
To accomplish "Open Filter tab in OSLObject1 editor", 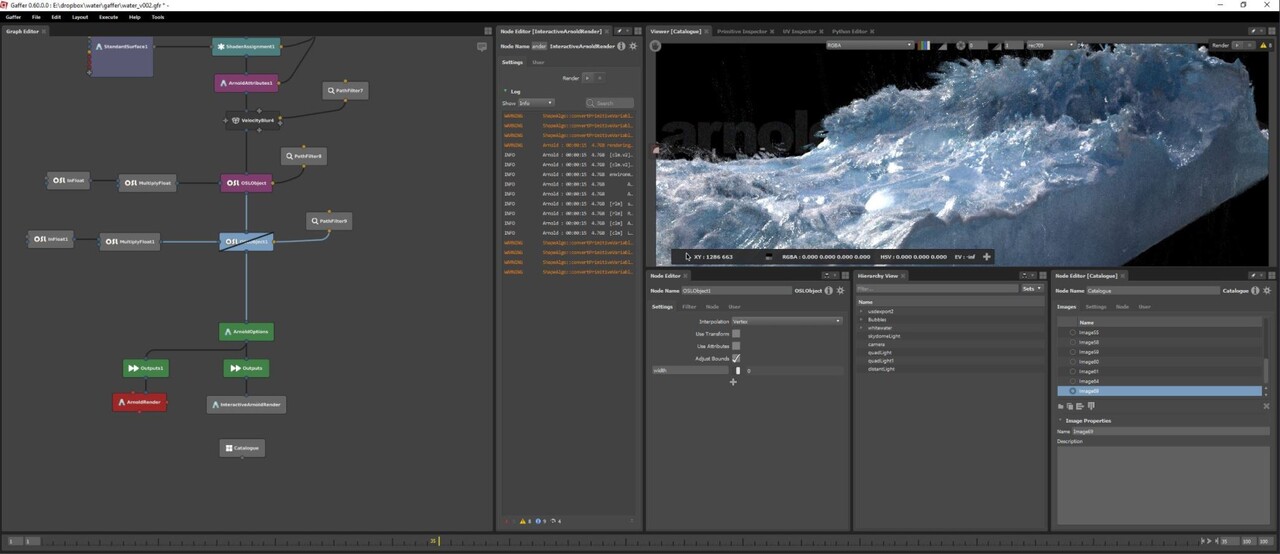I will point(689,307).
